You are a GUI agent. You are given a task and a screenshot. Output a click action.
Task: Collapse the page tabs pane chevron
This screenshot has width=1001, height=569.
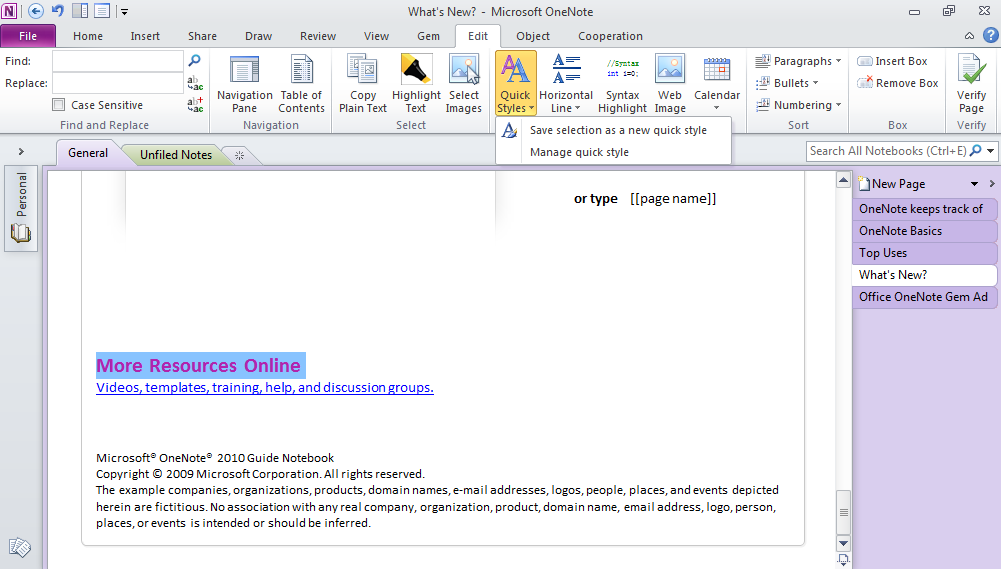point(992,184)
